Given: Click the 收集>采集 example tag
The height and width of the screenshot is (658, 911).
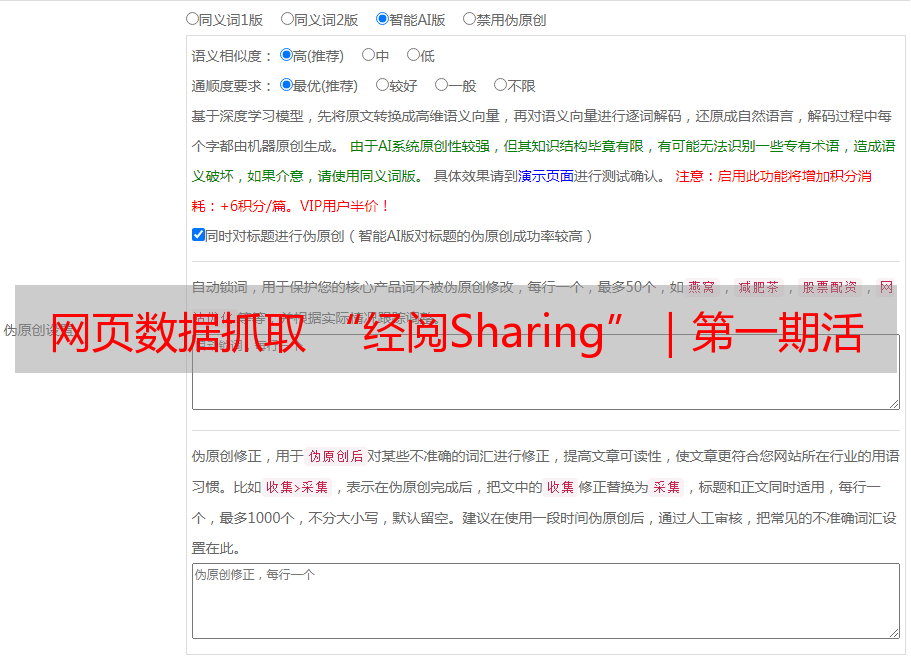Looking at the screenshot, I should point(297,487).
